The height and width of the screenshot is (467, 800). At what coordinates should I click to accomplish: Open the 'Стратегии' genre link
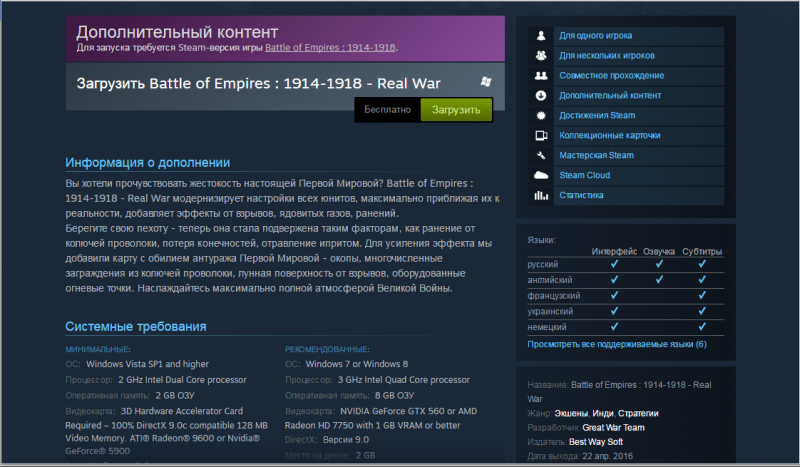(638, 413)
